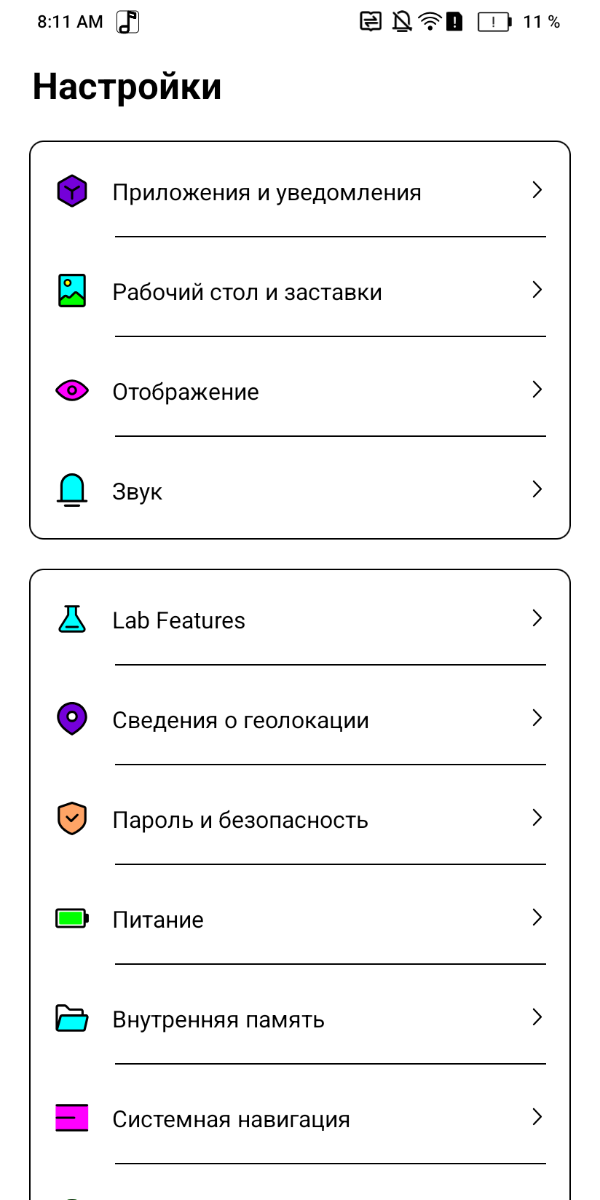Open the Звук settings entry

pyautogui.click(x=137, y=492)
